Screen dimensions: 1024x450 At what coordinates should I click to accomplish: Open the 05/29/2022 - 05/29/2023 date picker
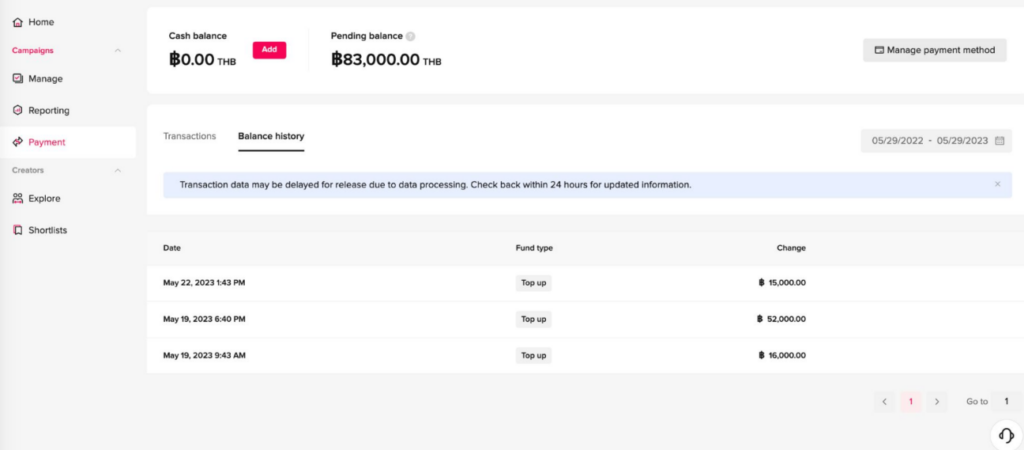coord(936,140)
